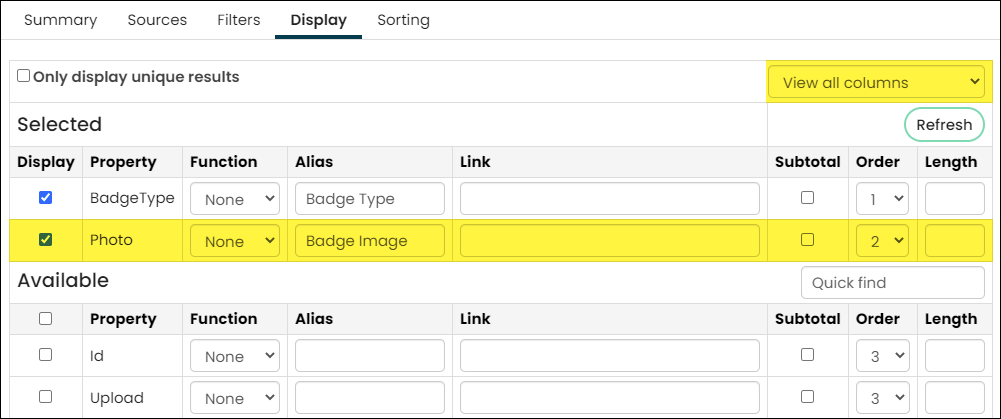Click the Refresh button

944,125
